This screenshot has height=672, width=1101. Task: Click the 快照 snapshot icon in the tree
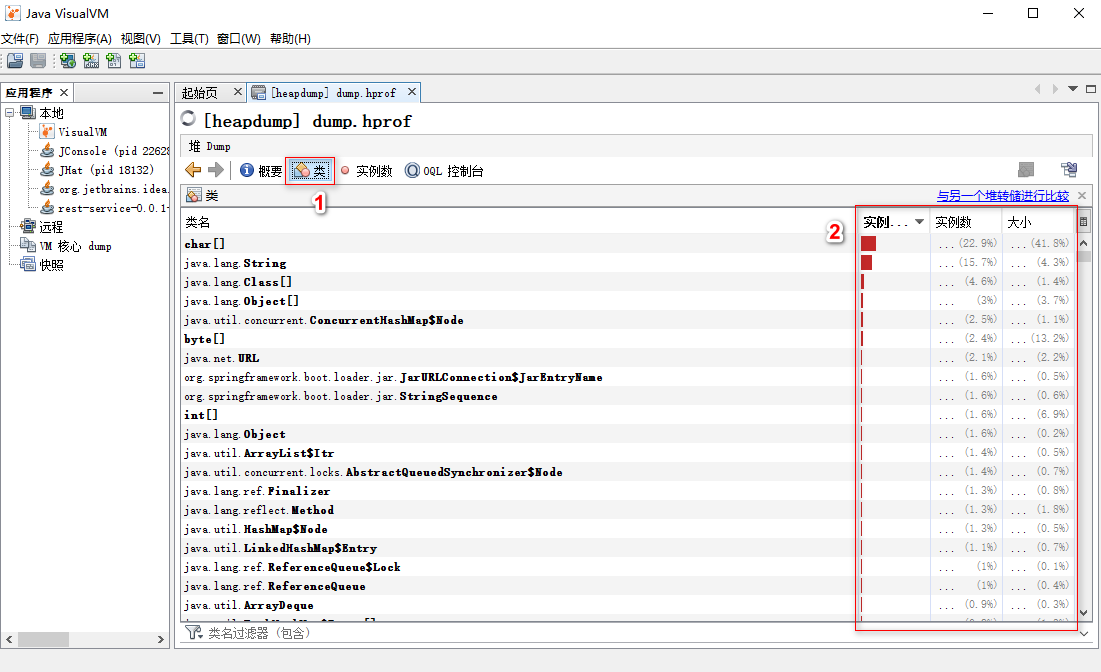[28, 264]
